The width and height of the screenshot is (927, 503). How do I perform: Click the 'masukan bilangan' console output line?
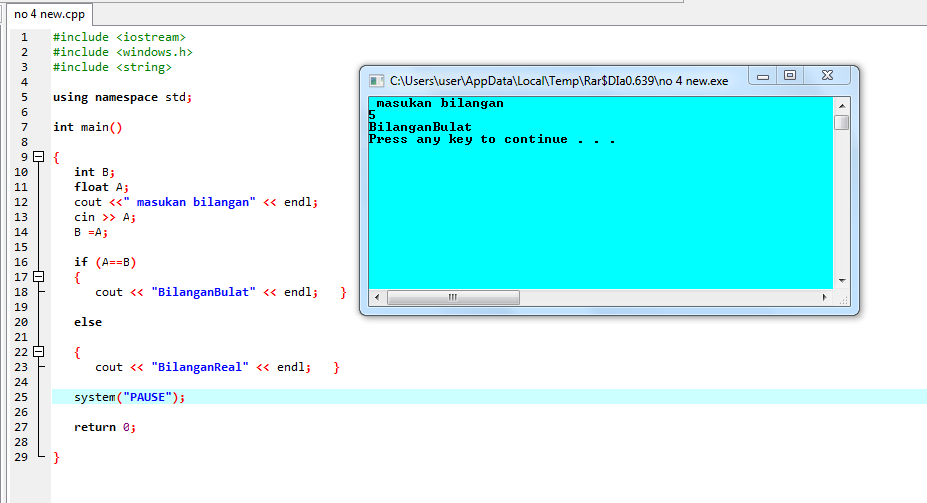click(440, 103)
